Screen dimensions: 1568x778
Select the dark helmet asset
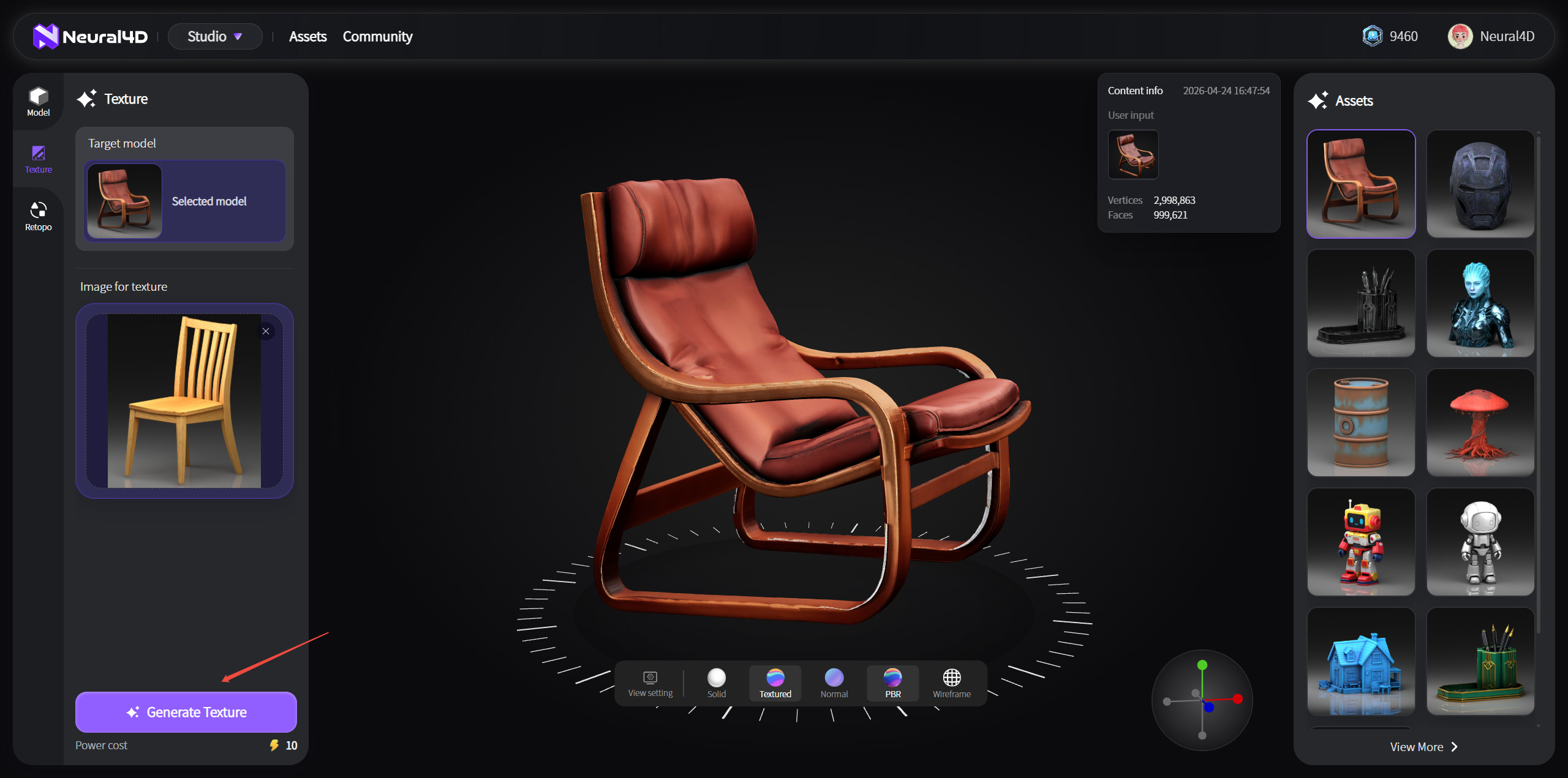tap(1480, 184)
